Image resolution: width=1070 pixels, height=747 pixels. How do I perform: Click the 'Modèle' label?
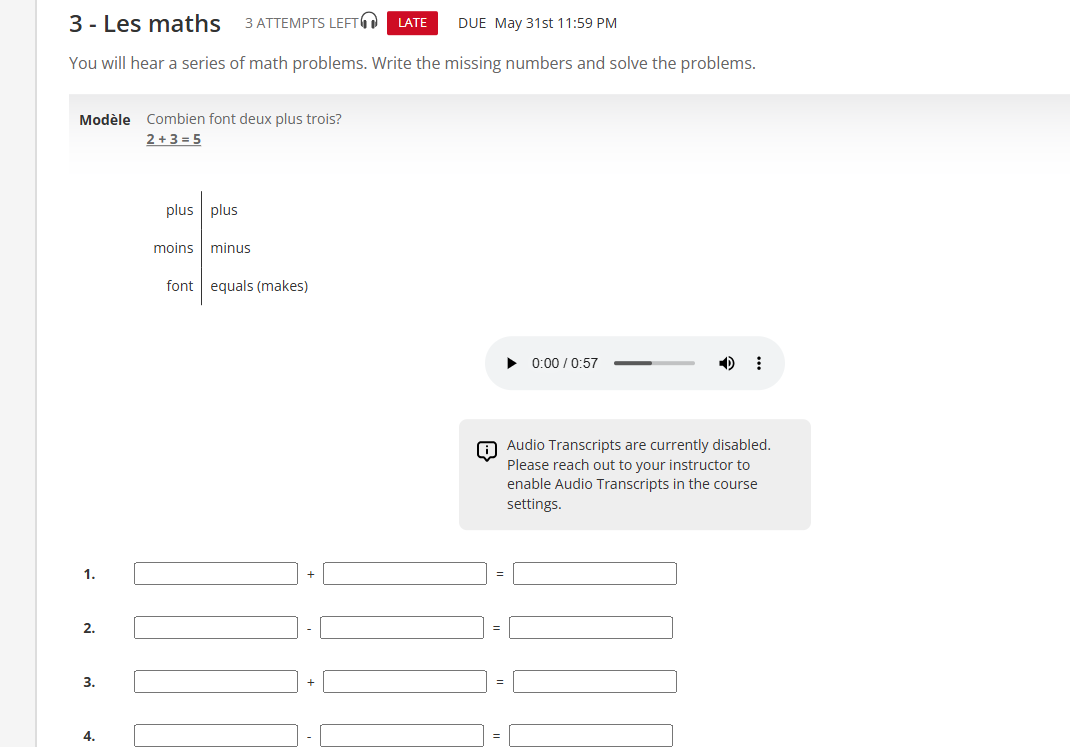[x=104, y=120]
